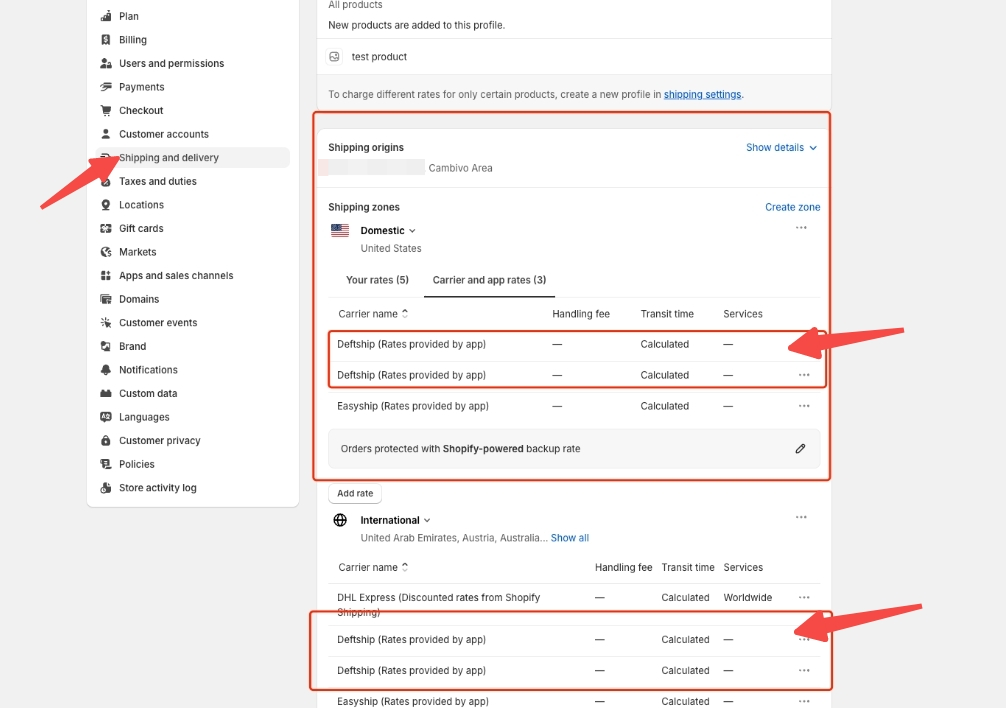Open Taxes and duties settings
Screen dimensions: 1006x708
tap(158, 181)
